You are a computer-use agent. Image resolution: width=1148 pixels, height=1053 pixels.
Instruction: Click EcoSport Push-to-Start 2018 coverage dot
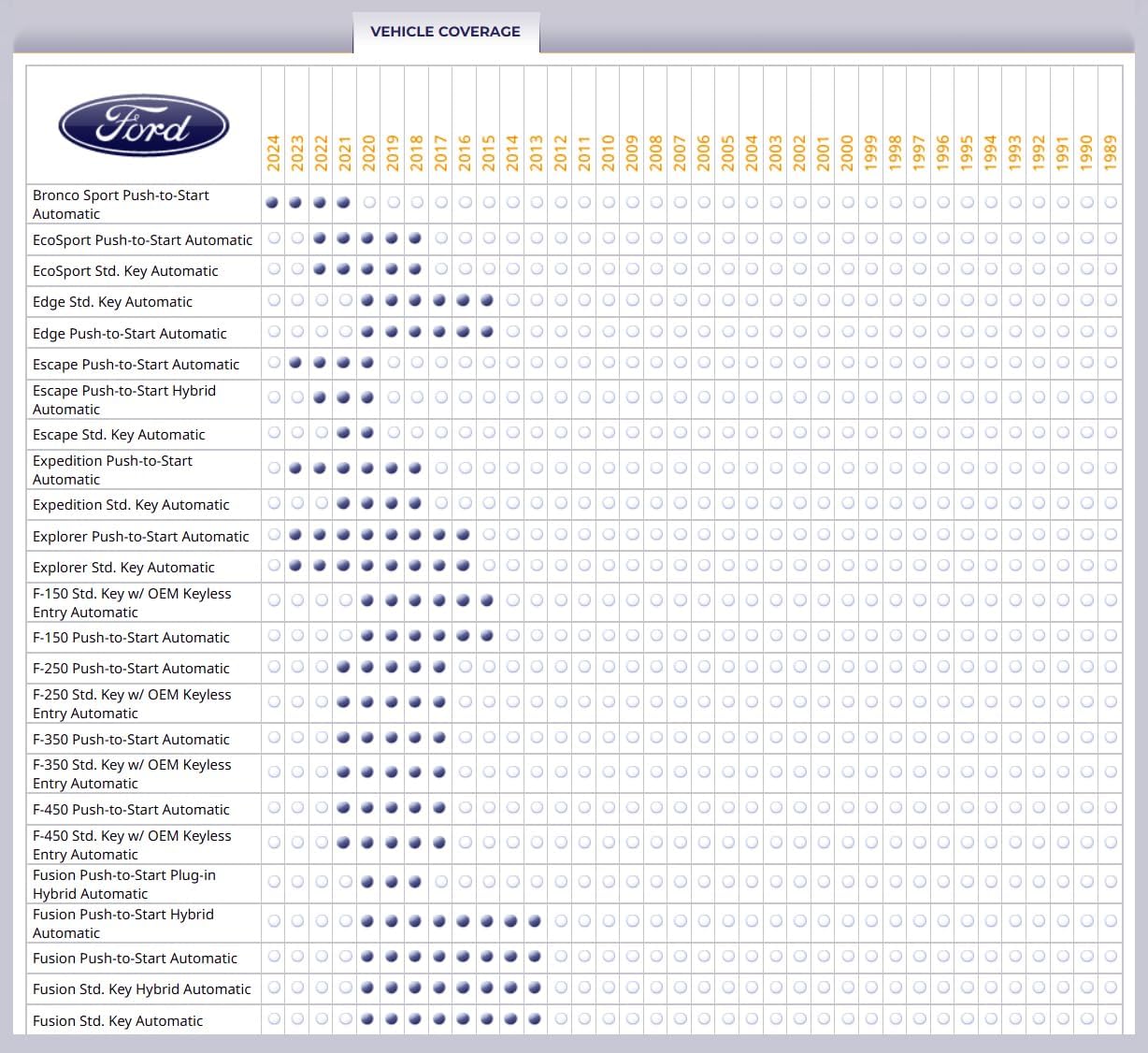(x=416, y=238)
